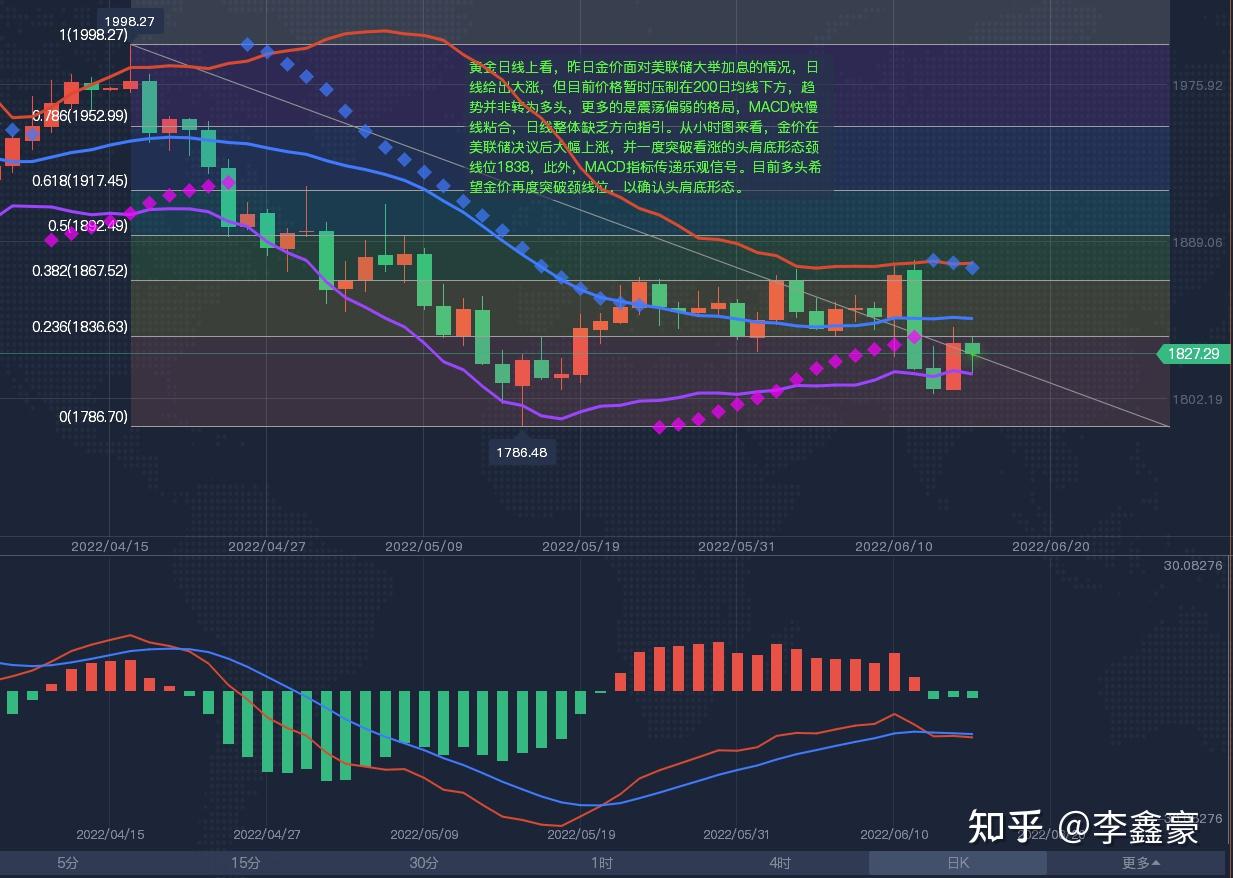Image resolution: width=1233 pixels, height=878 pixels.
Task: Select the 日K daily candlestick tab
Action: click(x=957, y=863)
